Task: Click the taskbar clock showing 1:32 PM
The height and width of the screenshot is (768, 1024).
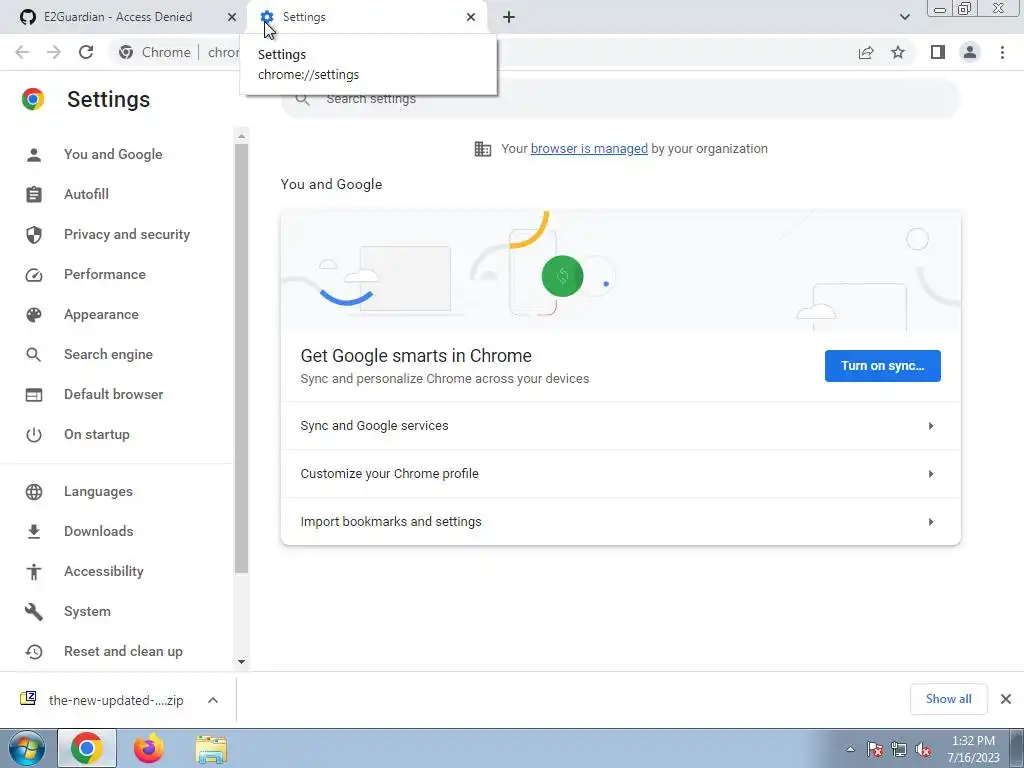Action: (x=973, y=749)
